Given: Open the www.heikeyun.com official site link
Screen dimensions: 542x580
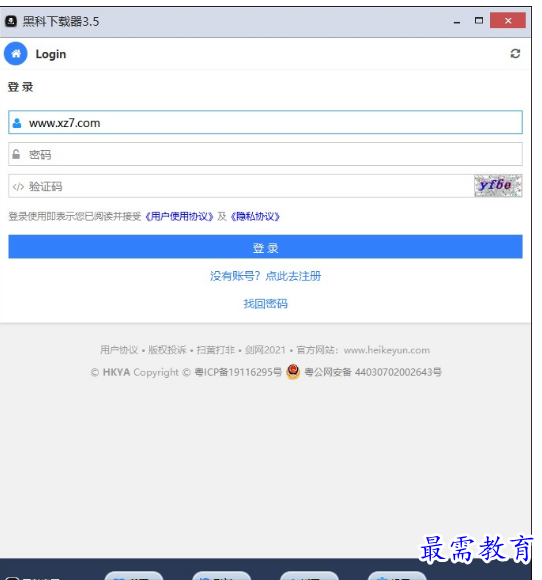Looking at the screenshot, I should pos(387,350).
